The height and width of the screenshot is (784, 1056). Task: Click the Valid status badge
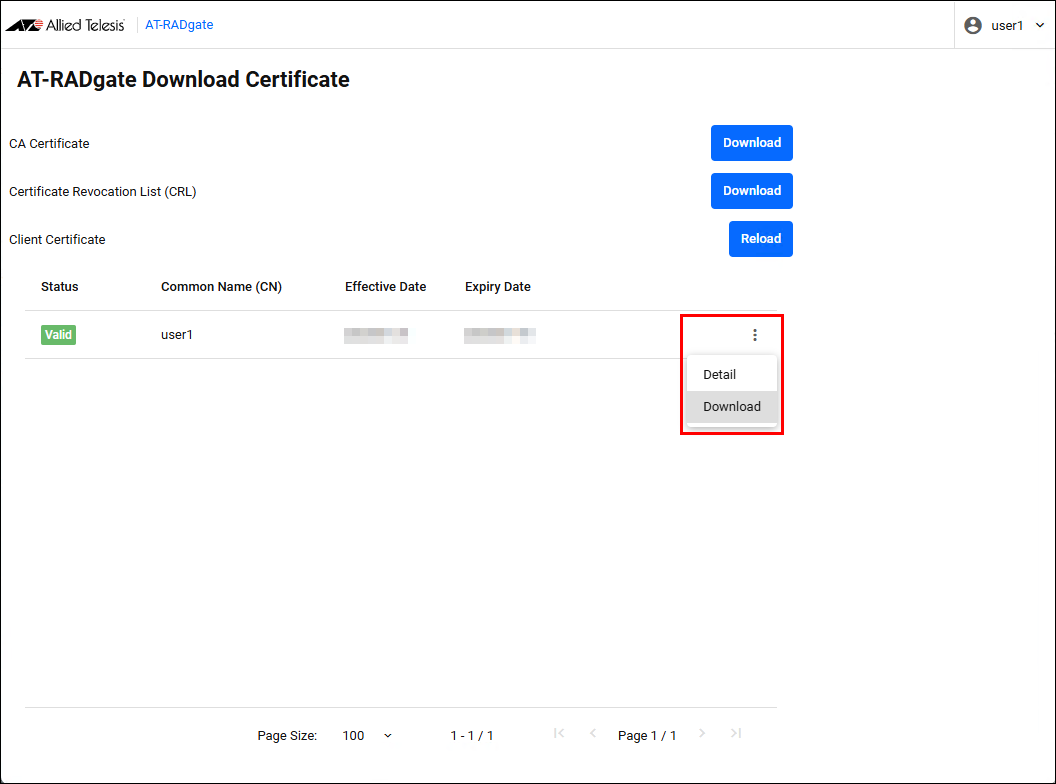[x=59, y=335]
